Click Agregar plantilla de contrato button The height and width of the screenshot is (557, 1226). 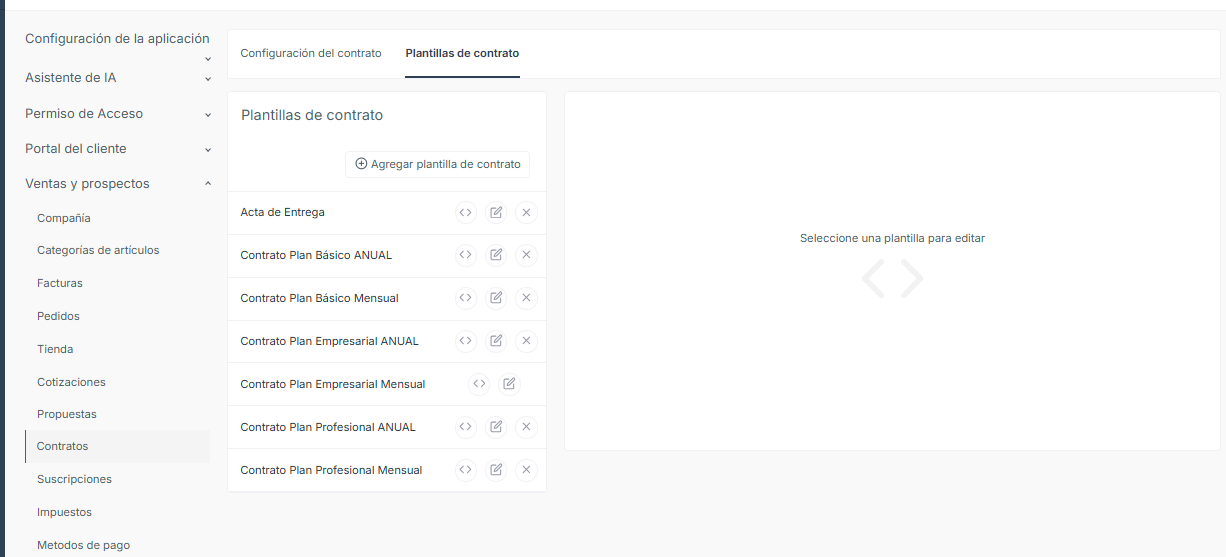[x=438, y=164]
